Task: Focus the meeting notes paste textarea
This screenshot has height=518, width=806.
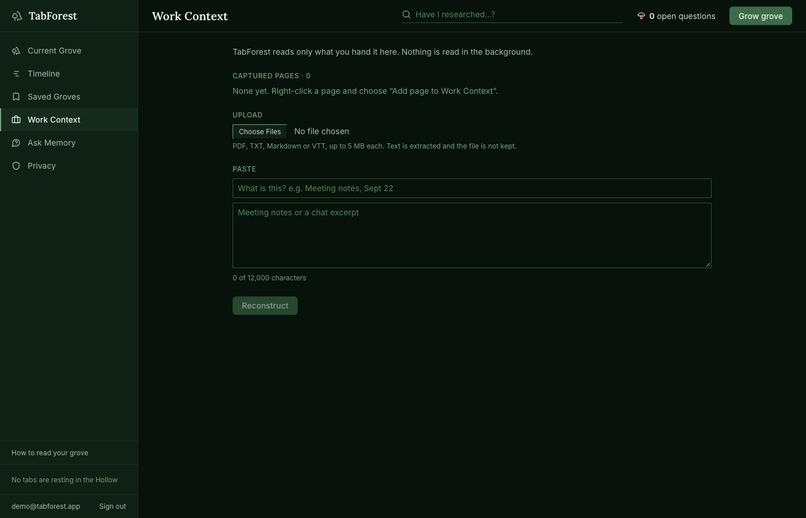Action: tap(472, 235)
